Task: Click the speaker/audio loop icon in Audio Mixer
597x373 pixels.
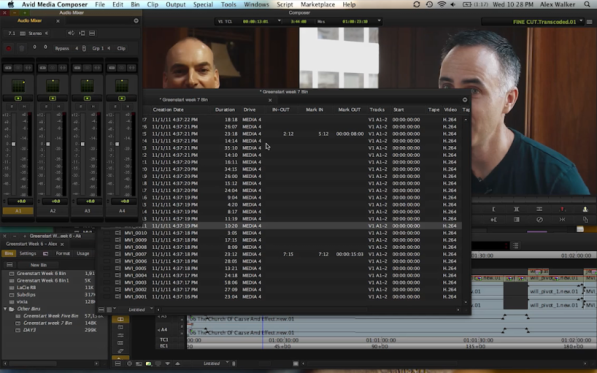Action: [71, 33]
